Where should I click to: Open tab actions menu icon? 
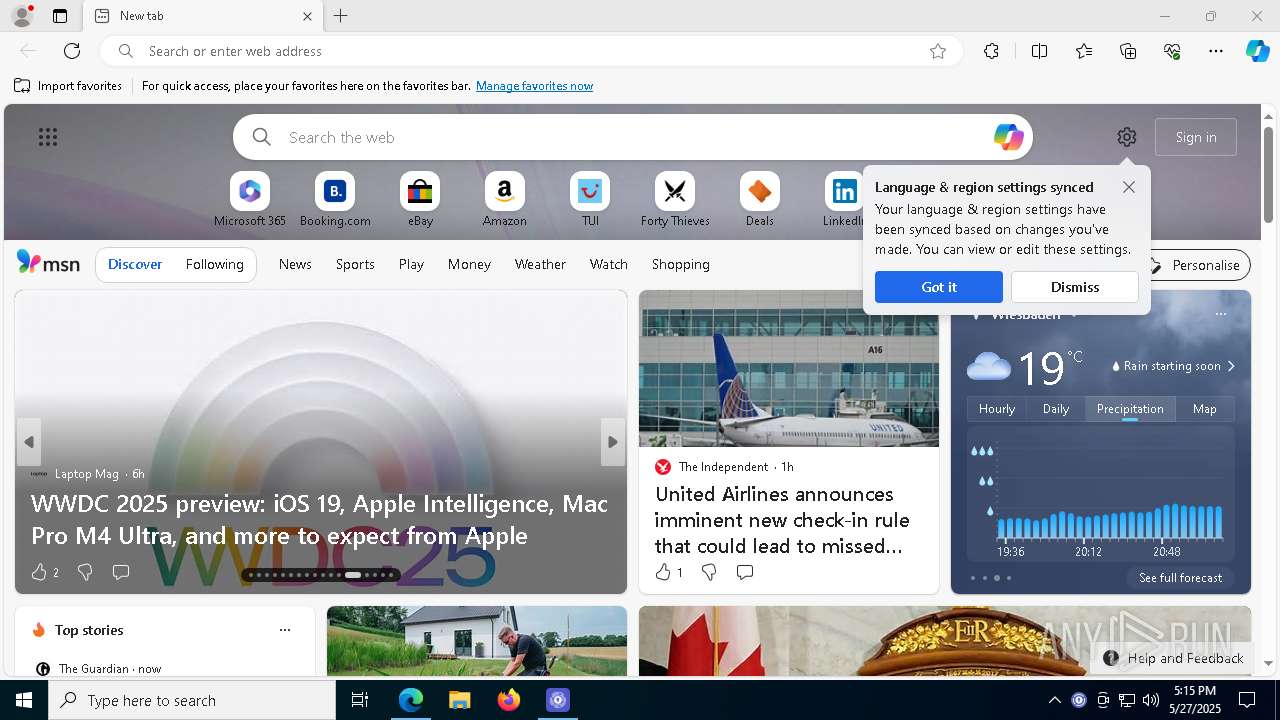(60, 16)
